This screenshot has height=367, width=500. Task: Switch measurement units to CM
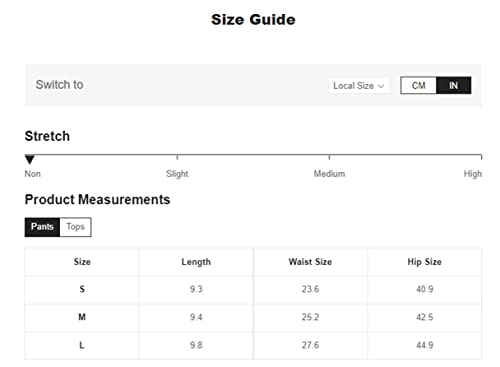pyautogui.click(x=418, y=86)
